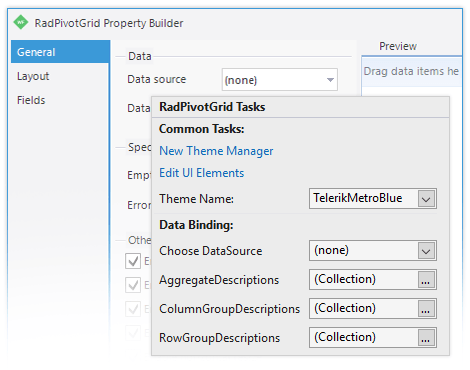Viewport: 470px width, 370px height.
Task: Click the Data source label
Action: [157, 79]
